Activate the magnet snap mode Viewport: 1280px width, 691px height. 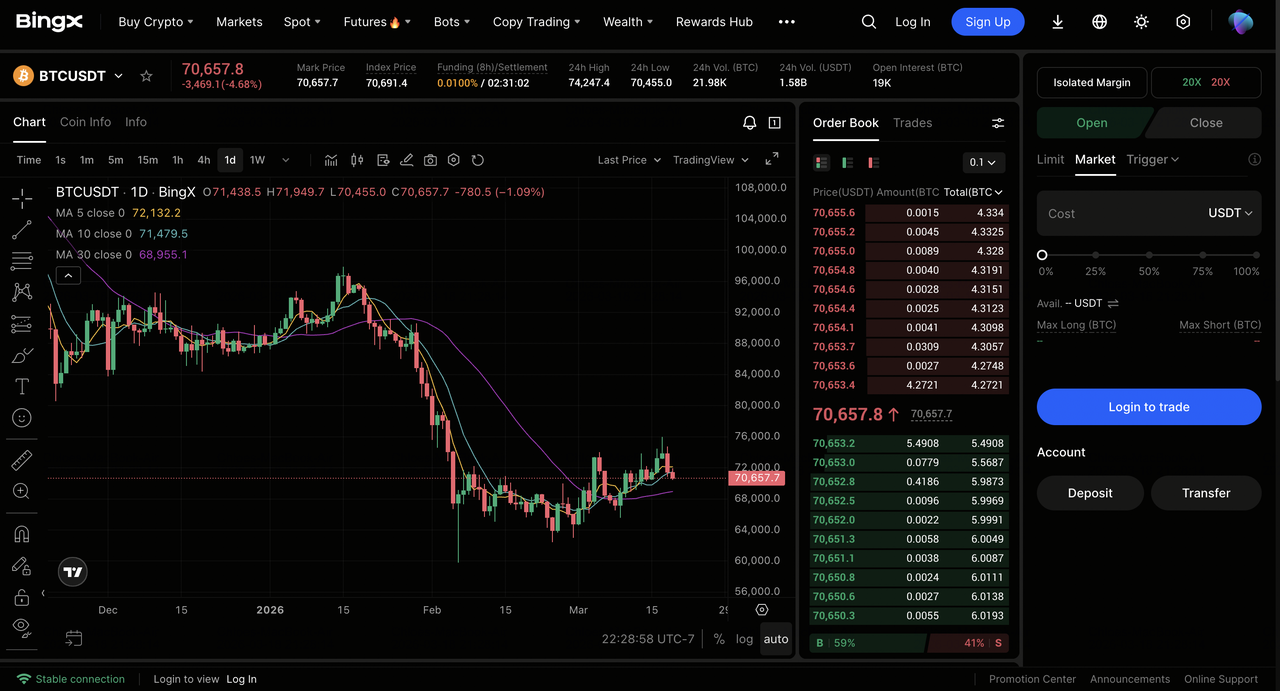coord(21,534)
